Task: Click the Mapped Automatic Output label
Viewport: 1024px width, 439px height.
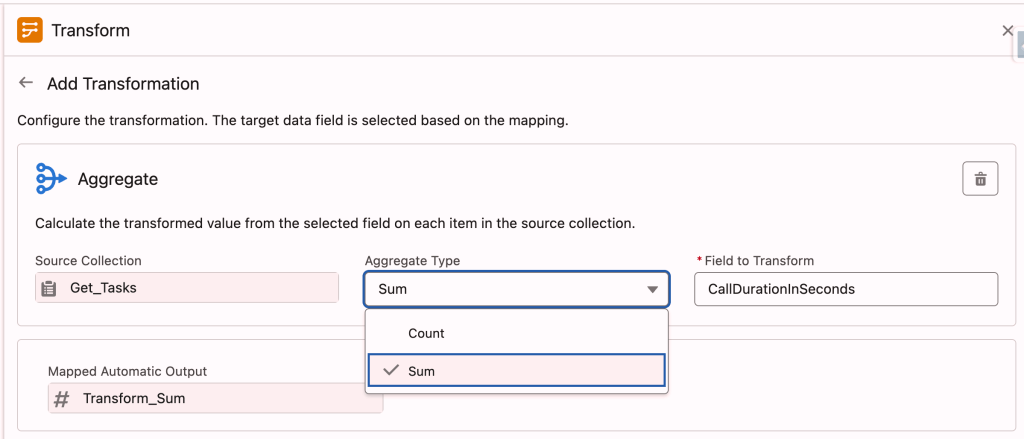Action: tap(127, 371)
